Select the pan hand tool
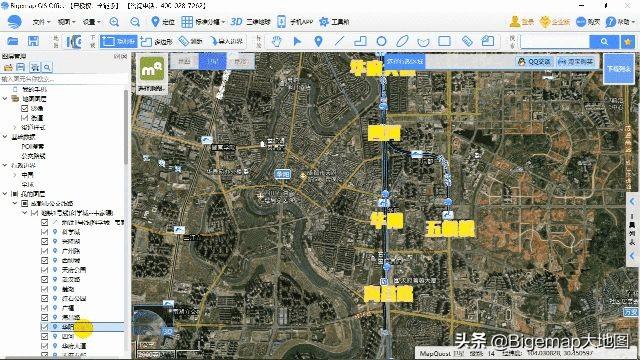The image size is (640, 360). tap(277, 41)
